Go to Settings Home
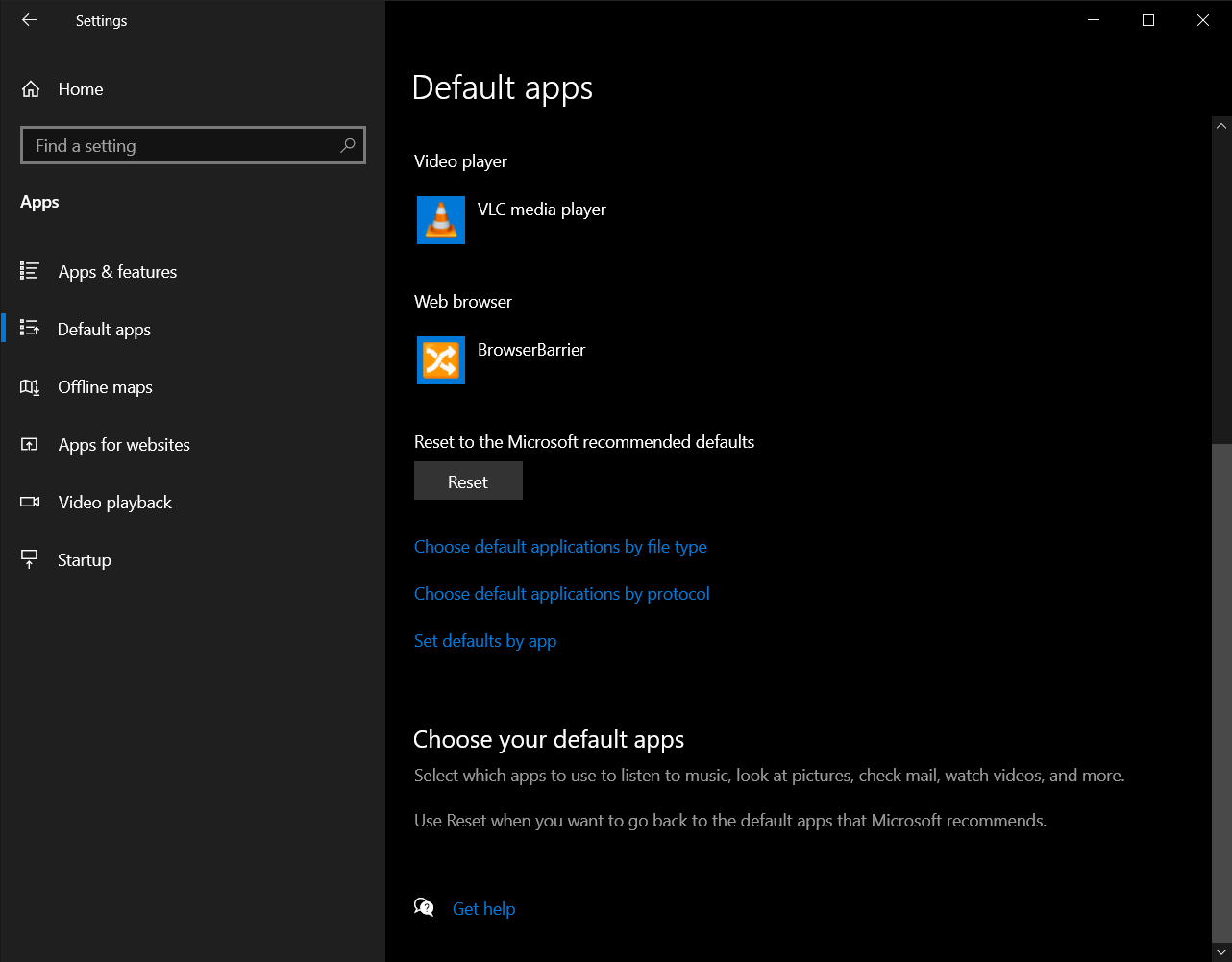Image resolution: width=1232 pixels, height=962 pixels. pyautogui.click(x=192, y=89)
